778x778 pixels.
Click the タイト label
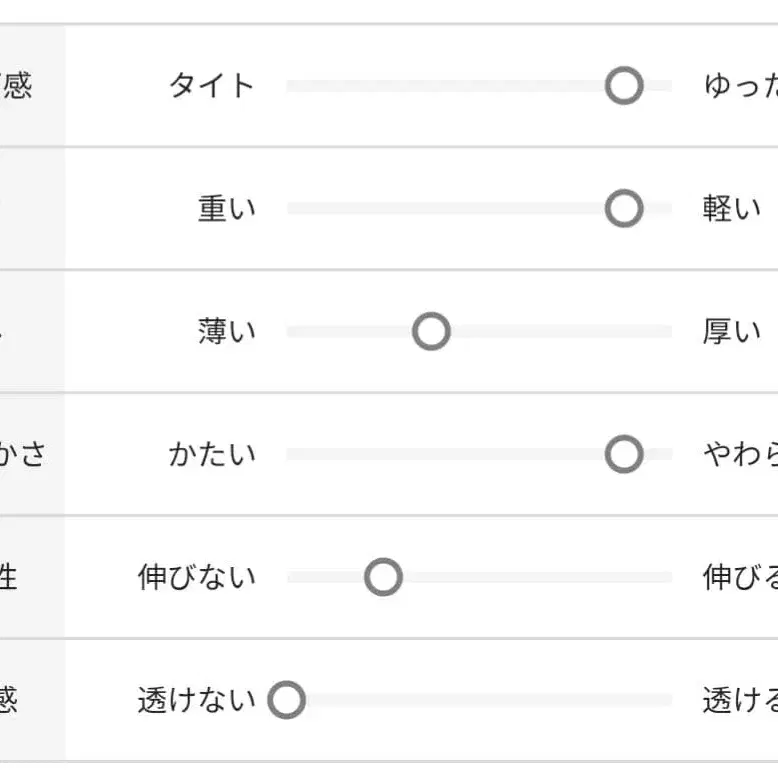(x=212, y=86)
